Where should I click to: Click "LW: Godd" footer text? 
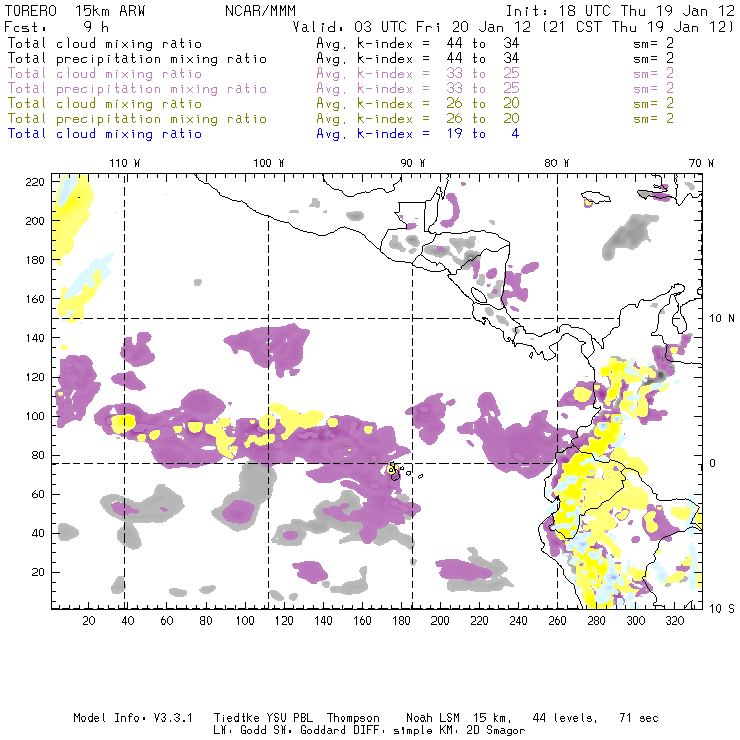click(x=240, y=731)
